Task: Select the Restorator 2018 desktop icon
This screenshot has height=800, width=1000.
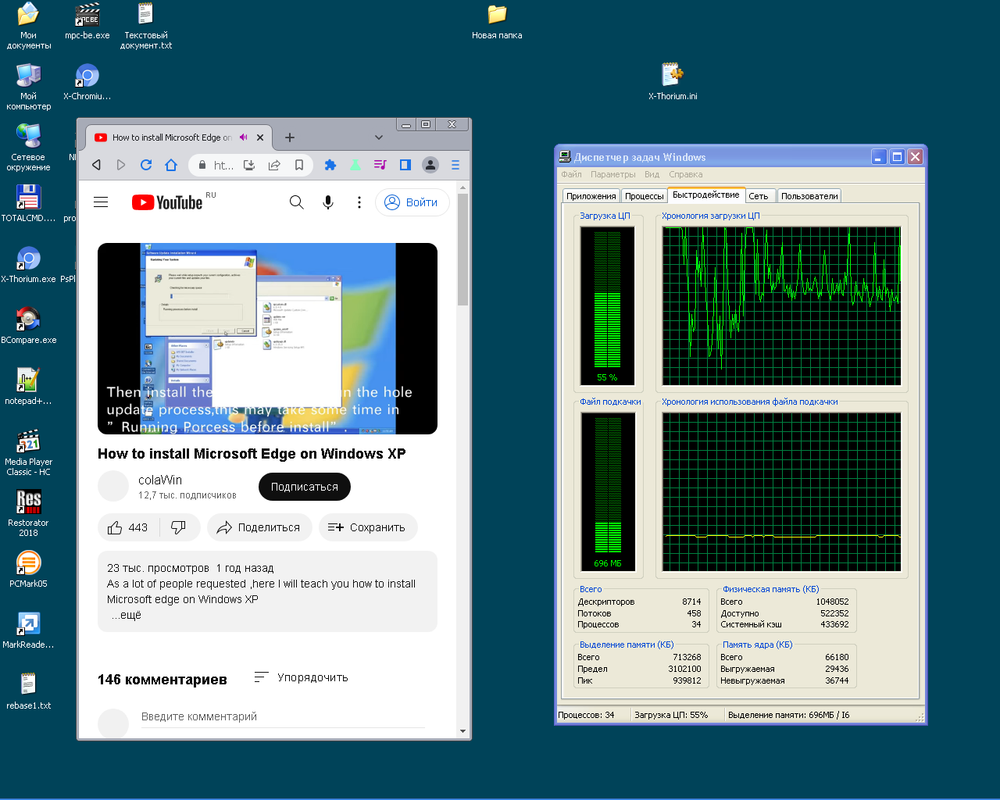Action: pyautogui.click(x=28, y=513)
